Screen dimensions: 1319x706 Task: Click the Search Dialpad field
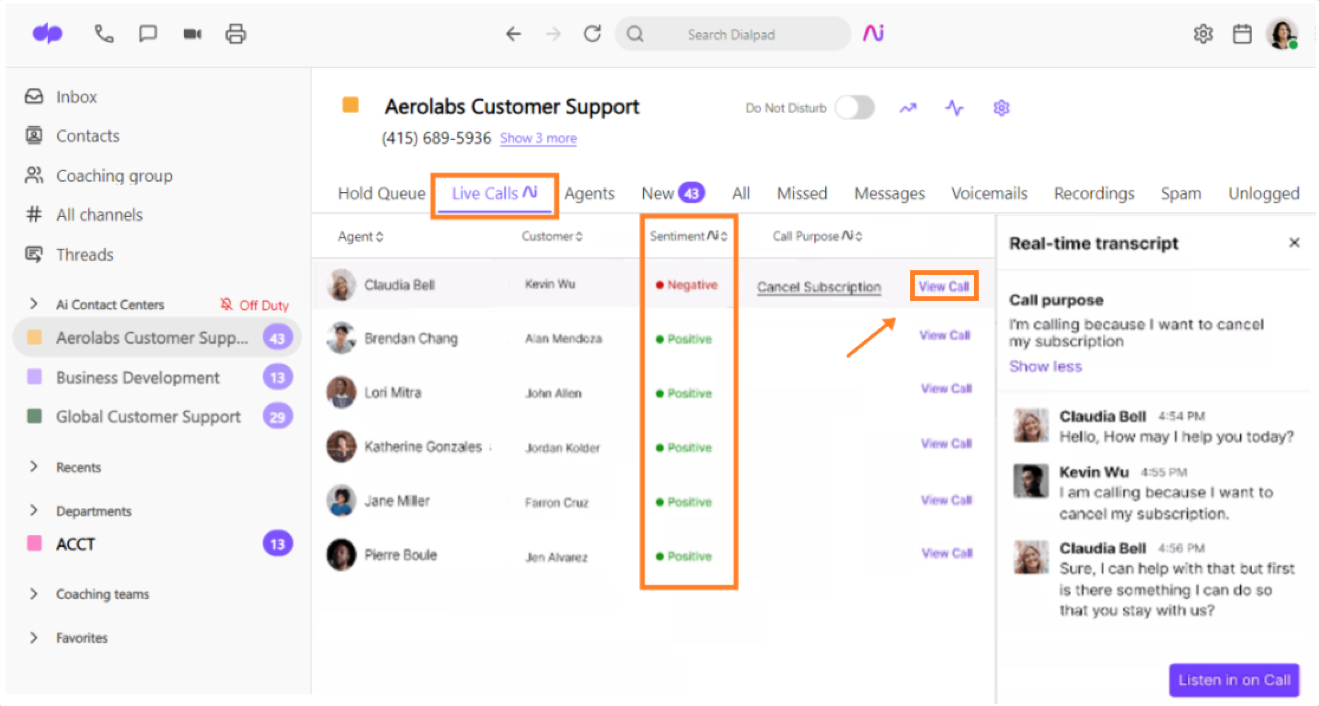coord(733,34)
